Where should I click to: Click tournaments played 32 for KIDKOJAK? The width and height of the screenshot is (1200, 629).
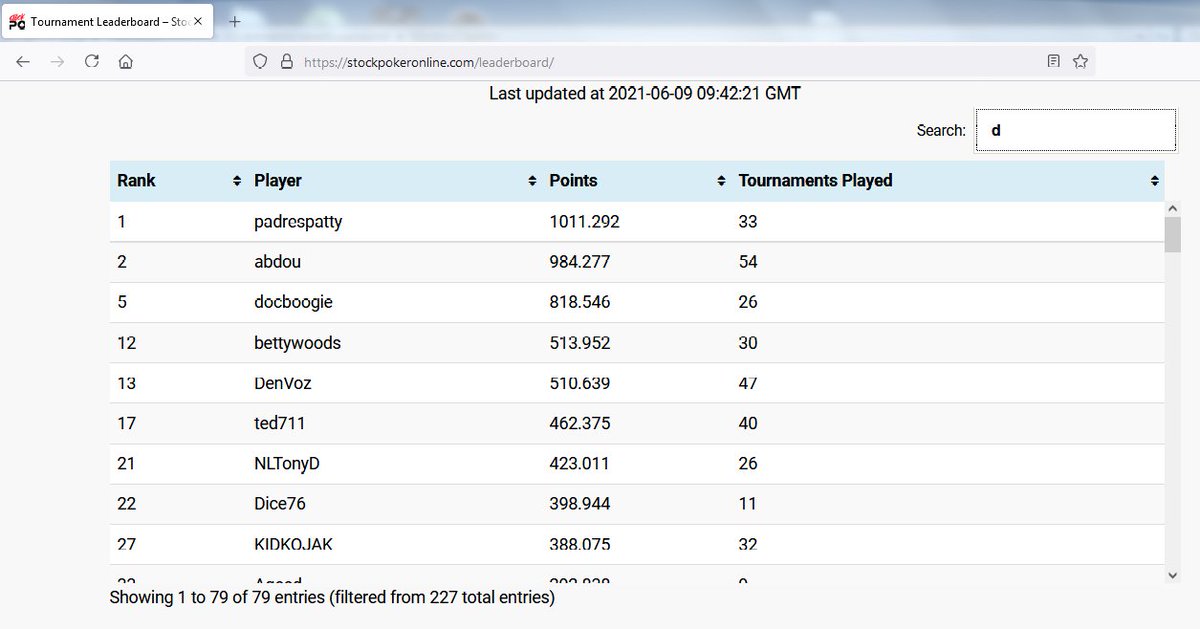(748, 544)
